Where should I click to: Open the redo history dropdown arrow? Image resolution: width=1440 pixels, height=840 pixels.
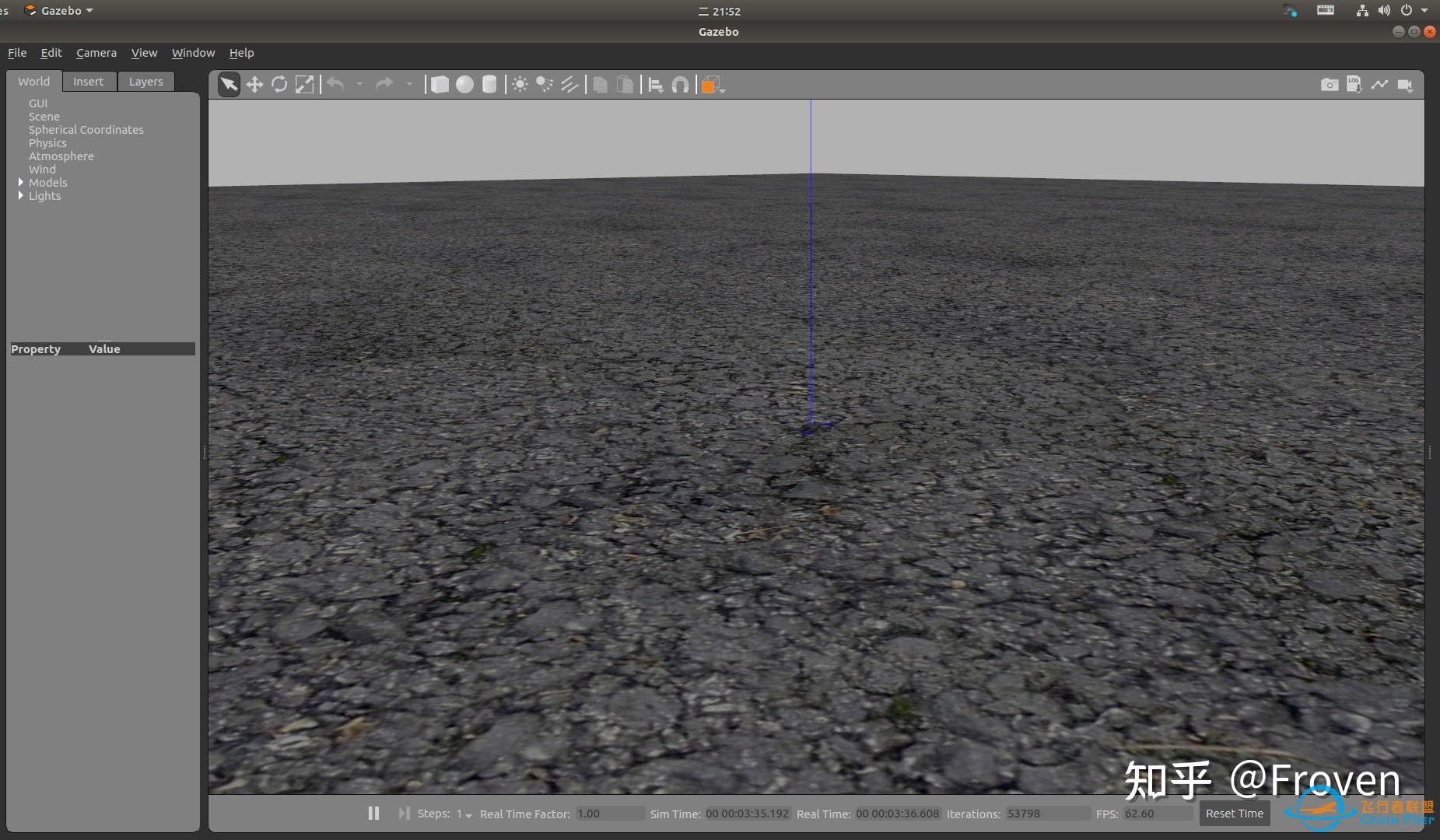pyautogui.click(x=409, y=84)
